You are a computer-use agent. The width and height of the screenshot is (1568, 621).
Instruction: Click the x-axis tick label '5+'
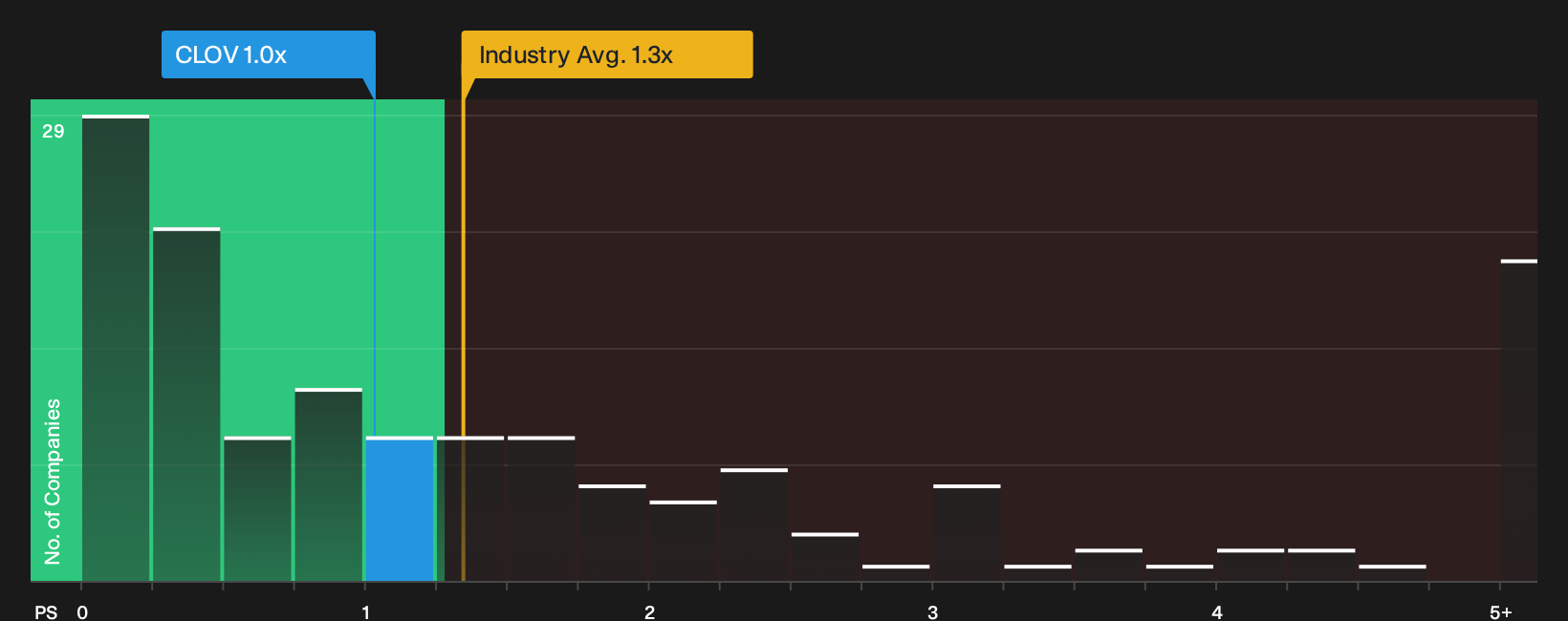1501,612
